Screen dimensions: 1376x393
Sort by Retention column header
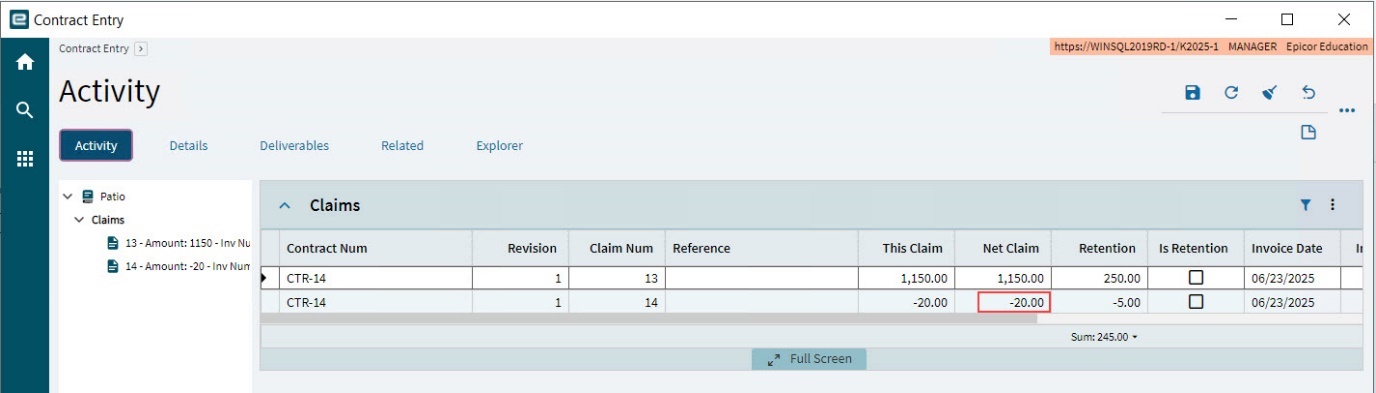click(1098, 248)
